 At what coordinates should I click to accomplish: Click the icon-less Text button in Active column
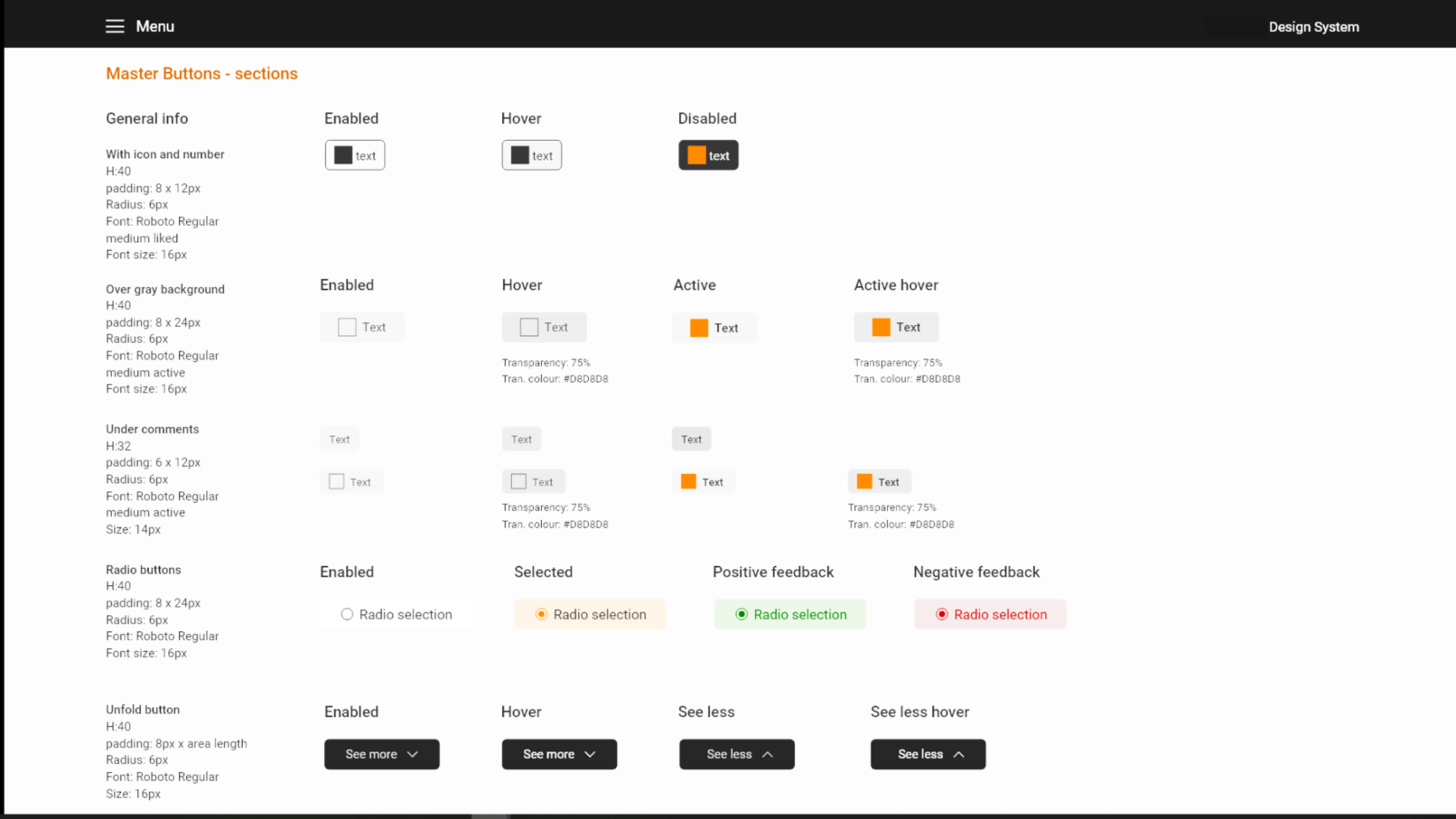coord(692,439)
